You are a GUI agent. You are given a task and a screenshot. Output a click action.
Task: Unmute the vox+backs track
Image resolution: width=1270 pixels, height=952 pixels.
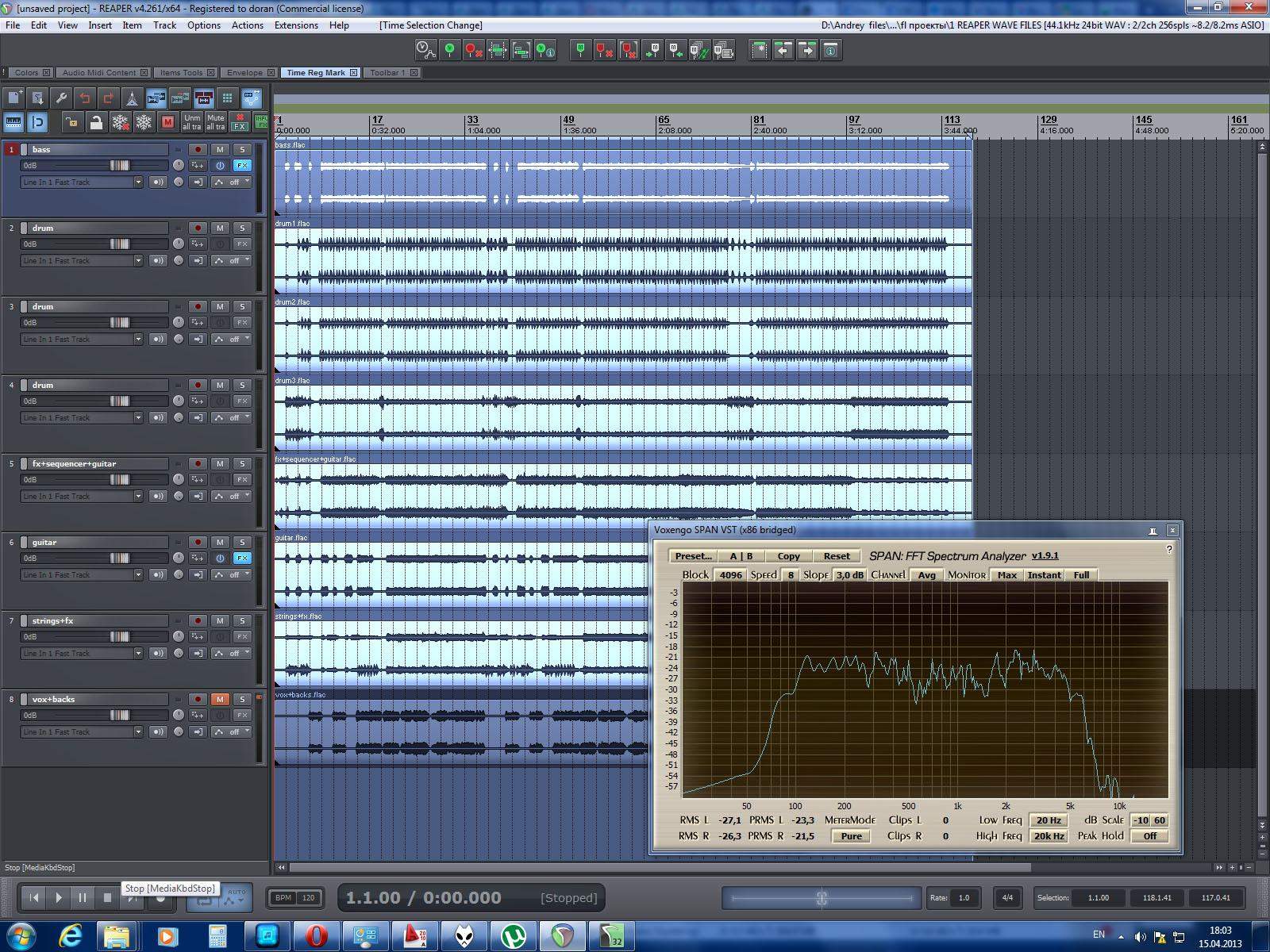[x=220, y=700]
